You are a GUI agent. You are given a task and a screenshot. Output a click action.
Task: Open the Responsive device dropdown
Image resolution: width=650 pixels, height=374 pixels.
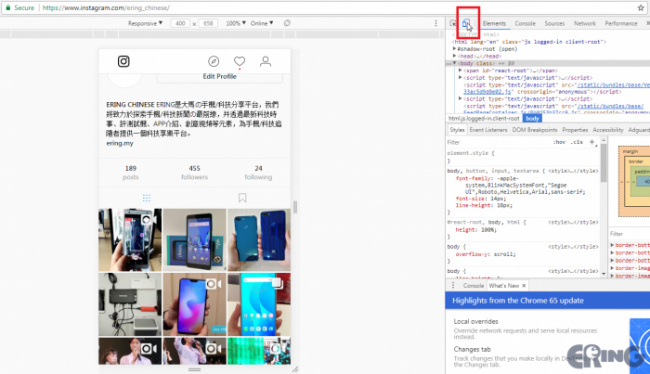[145, 23]
